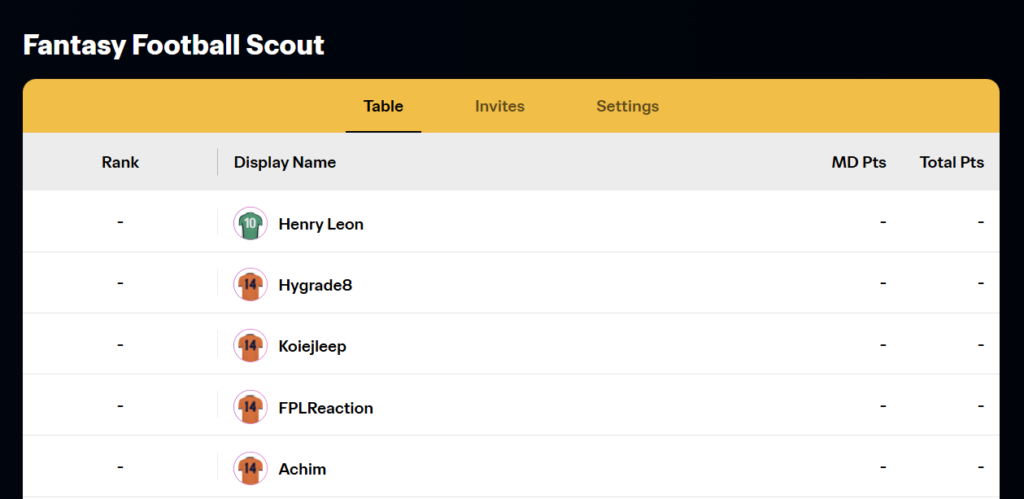This screenshot has width=1024, height=499.
Task: Open Koiejleep's display name link
Action: point(312,347)
